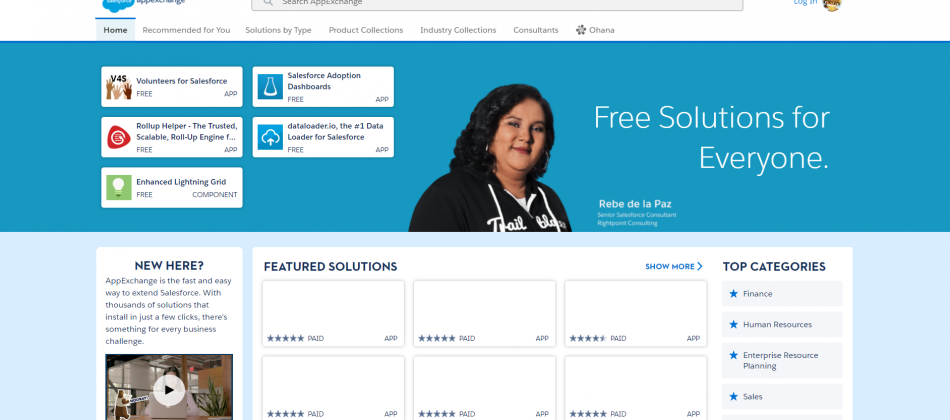Open the Salesforce Adoption Dashboards flask icon
Viewport: 950px width, 420px height.
coord(270,87)
